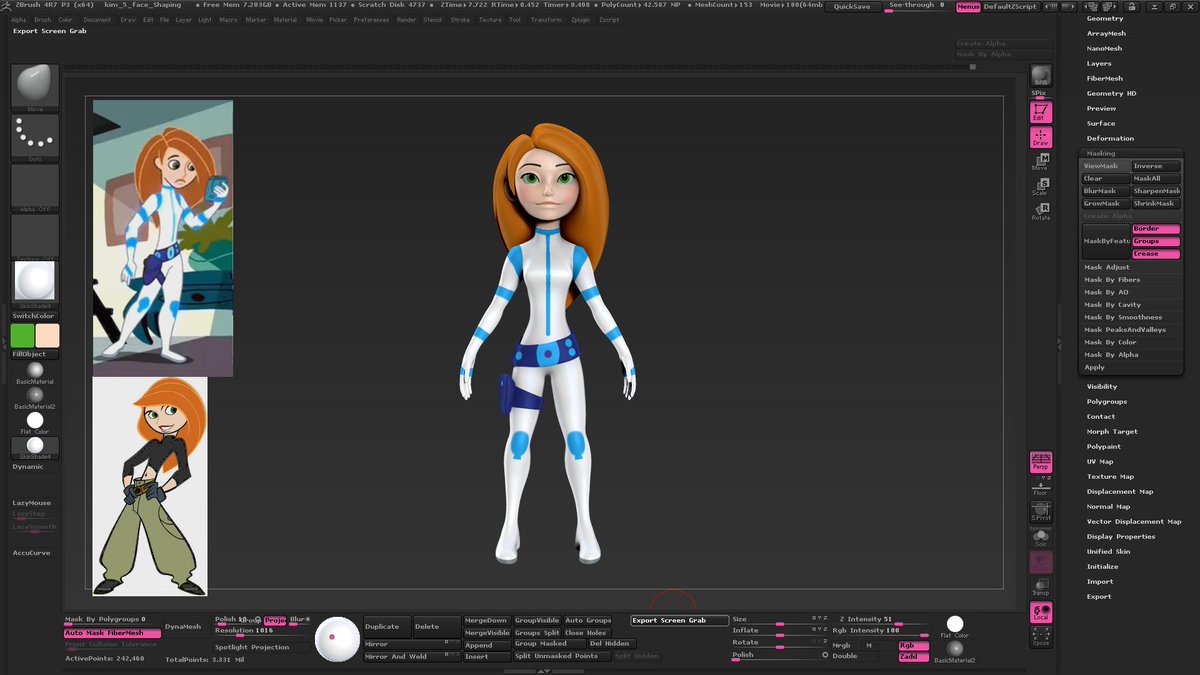Open the Stroke menu
Image resolution: width=1200 pixels, height=675 pixels.
460,19
